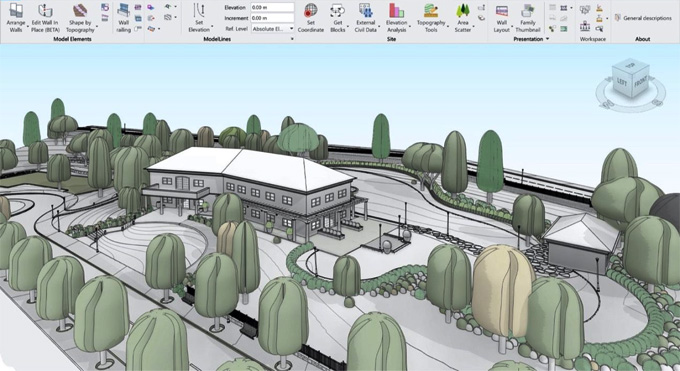This screenshot has height=371, width=680.
Task: Open the Ref. Level Absolute El... combo box
Action: 273,29
